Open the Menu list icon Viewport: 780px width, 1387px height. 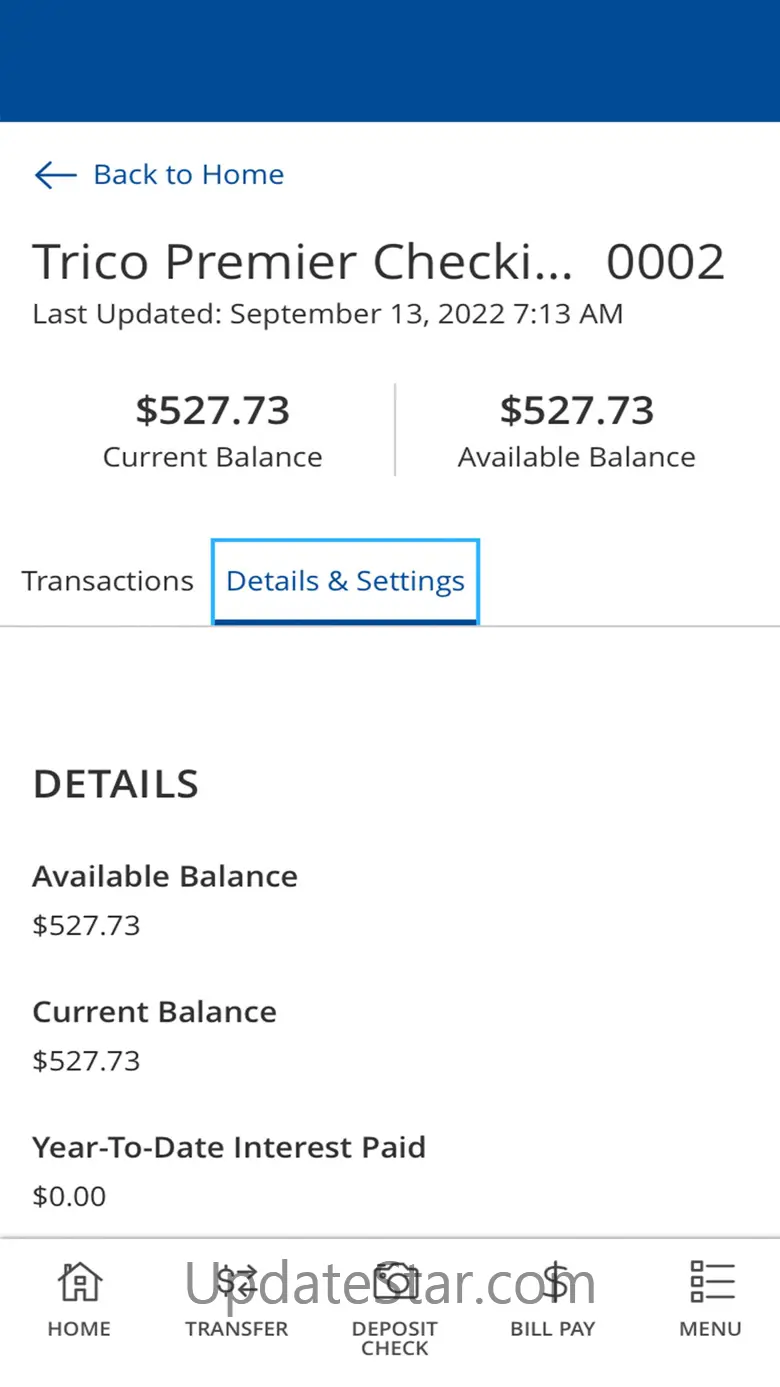pos(711,1281)
